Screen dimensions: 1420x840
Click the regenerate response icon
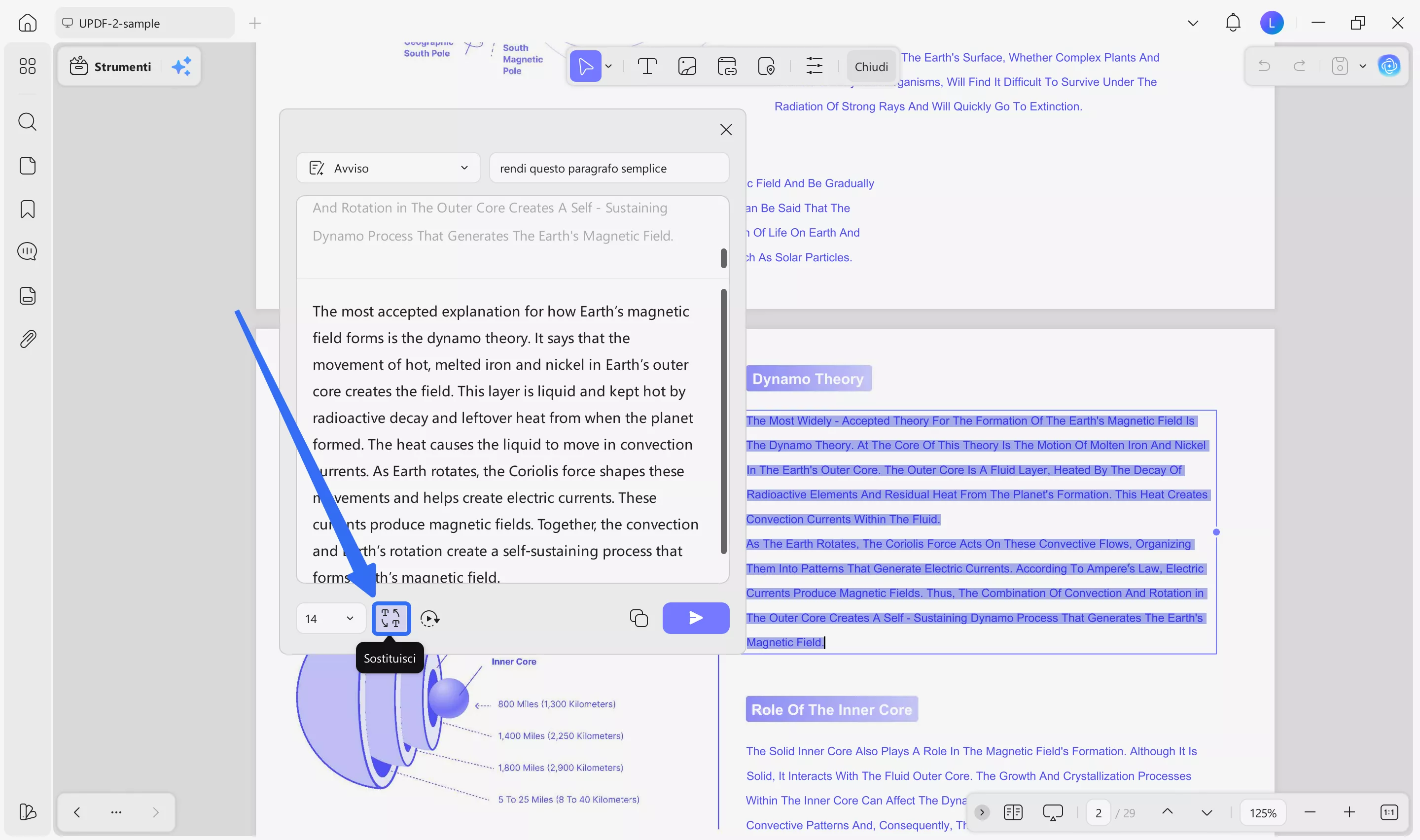(430, 618)
